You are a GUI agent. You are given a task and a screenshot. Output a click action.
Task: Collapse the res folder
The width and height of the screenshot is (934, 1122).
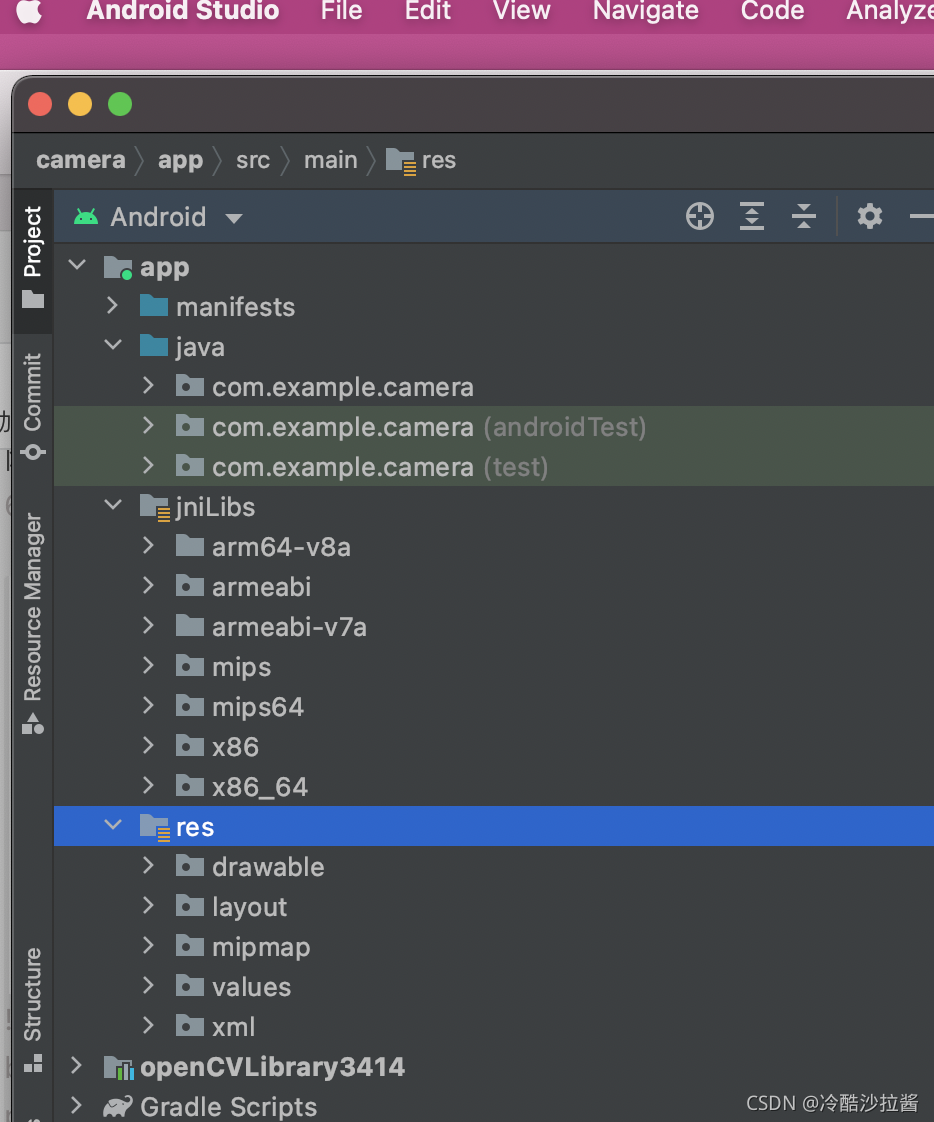coord(113,825)
